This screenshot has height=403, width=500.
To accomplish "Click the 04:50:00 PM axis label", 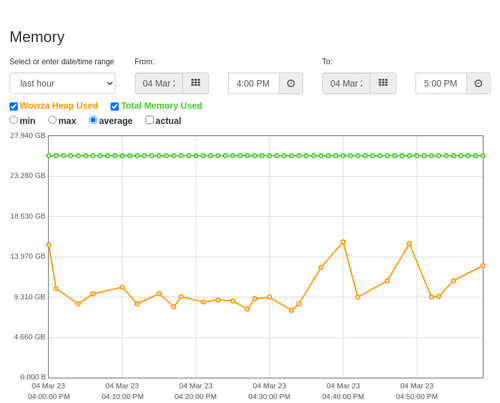I will coord(417,397).
